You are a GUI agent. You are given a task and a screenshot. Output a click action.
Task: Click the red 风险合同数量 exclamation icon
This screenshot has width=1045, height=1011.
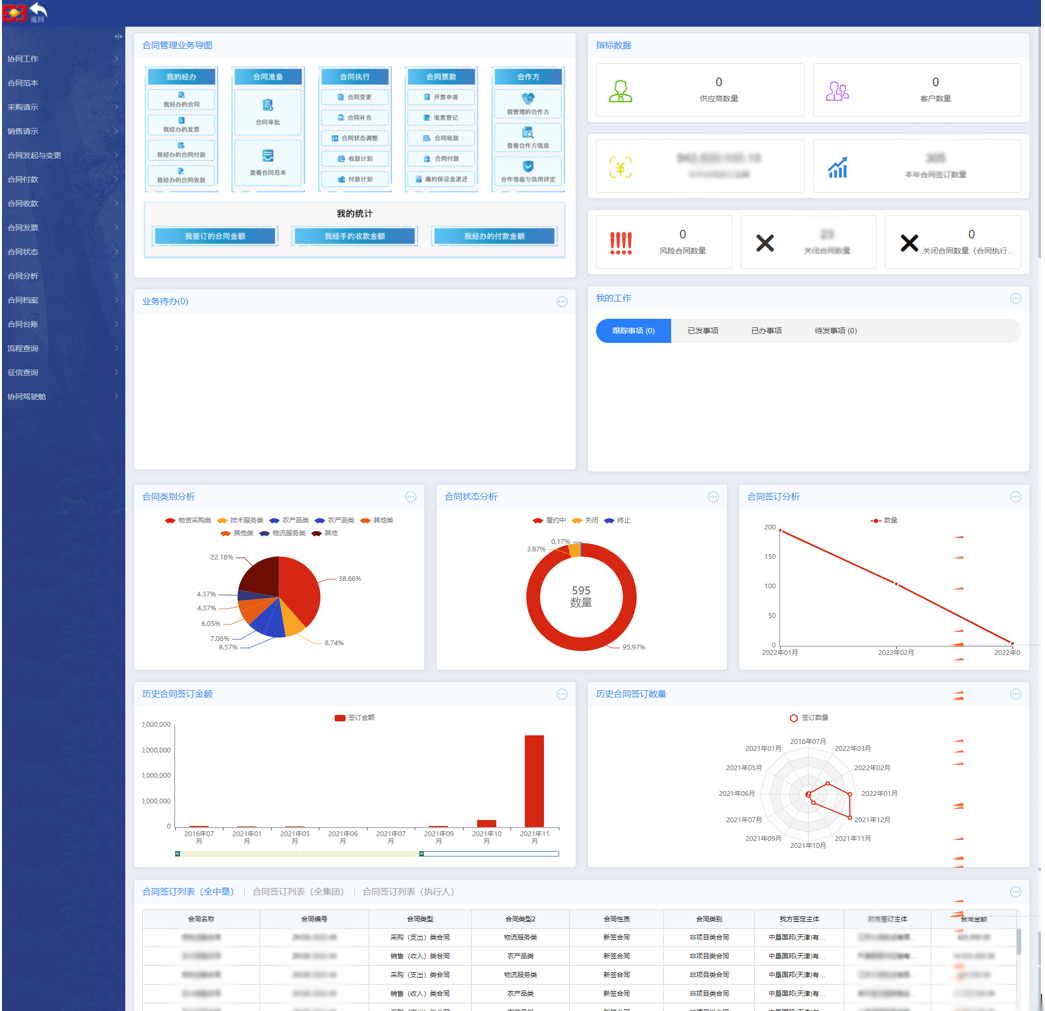click(x=620, y=243)
